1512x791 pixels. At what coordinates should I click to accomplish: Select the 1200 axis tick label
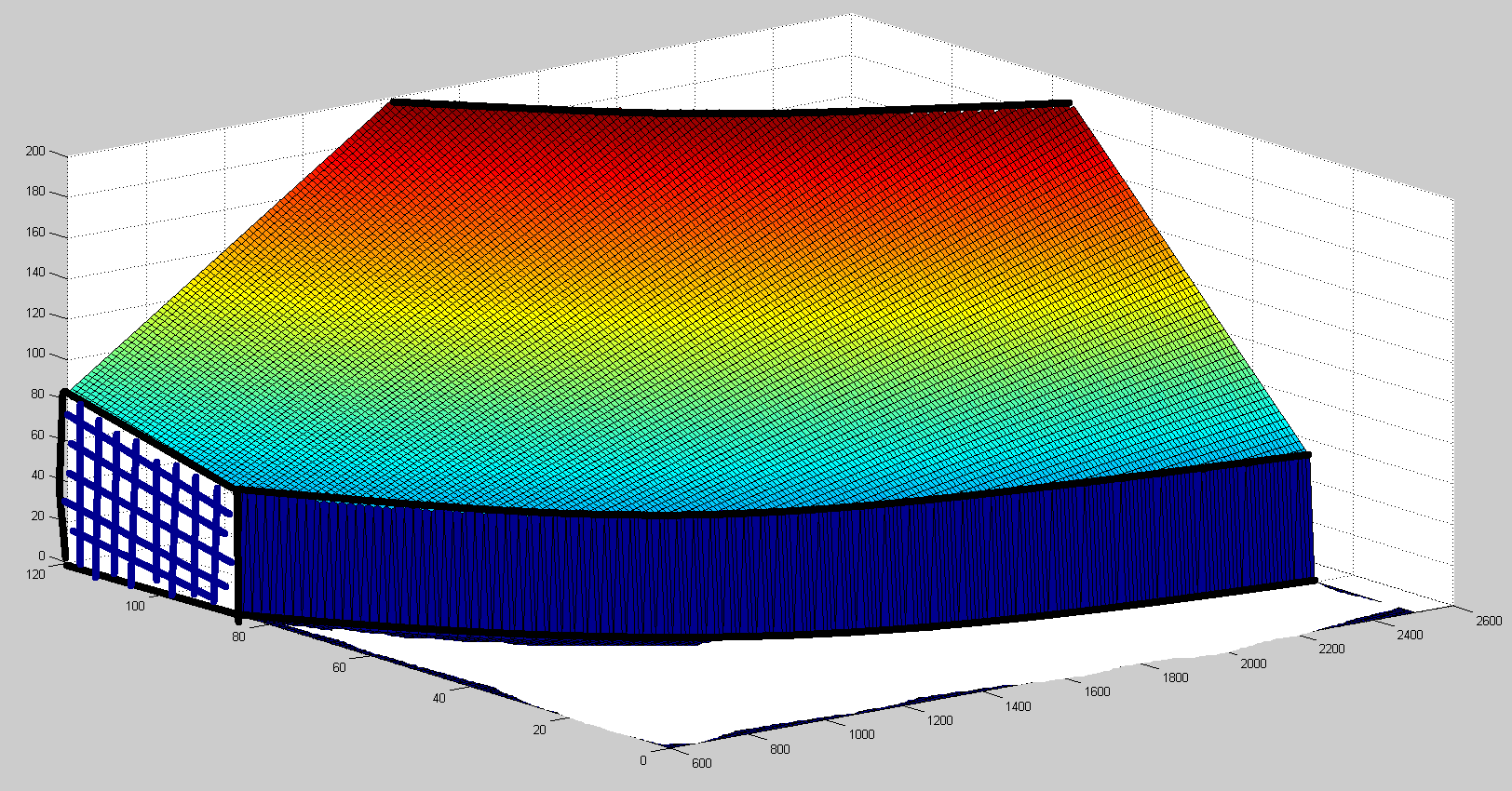tap(939, 720)
